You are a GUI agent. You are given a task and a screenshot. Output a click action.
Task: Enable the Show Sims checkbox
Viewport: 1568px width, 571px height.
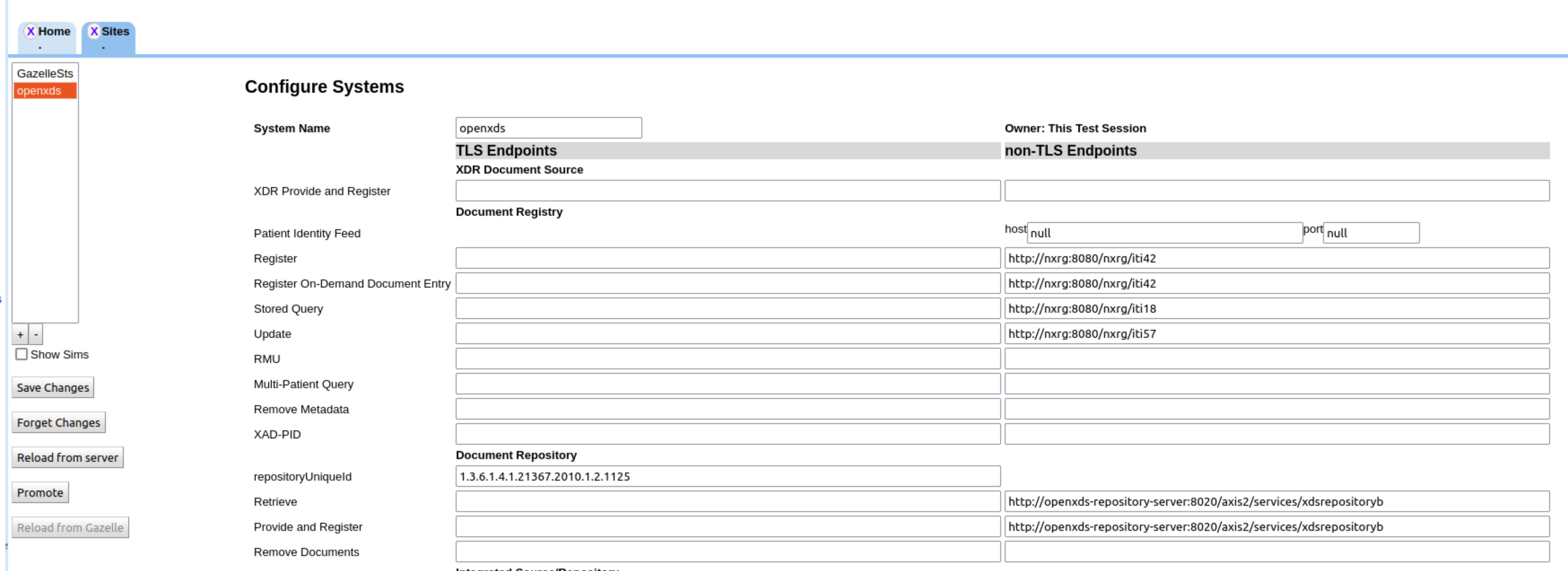pos(22,354)
